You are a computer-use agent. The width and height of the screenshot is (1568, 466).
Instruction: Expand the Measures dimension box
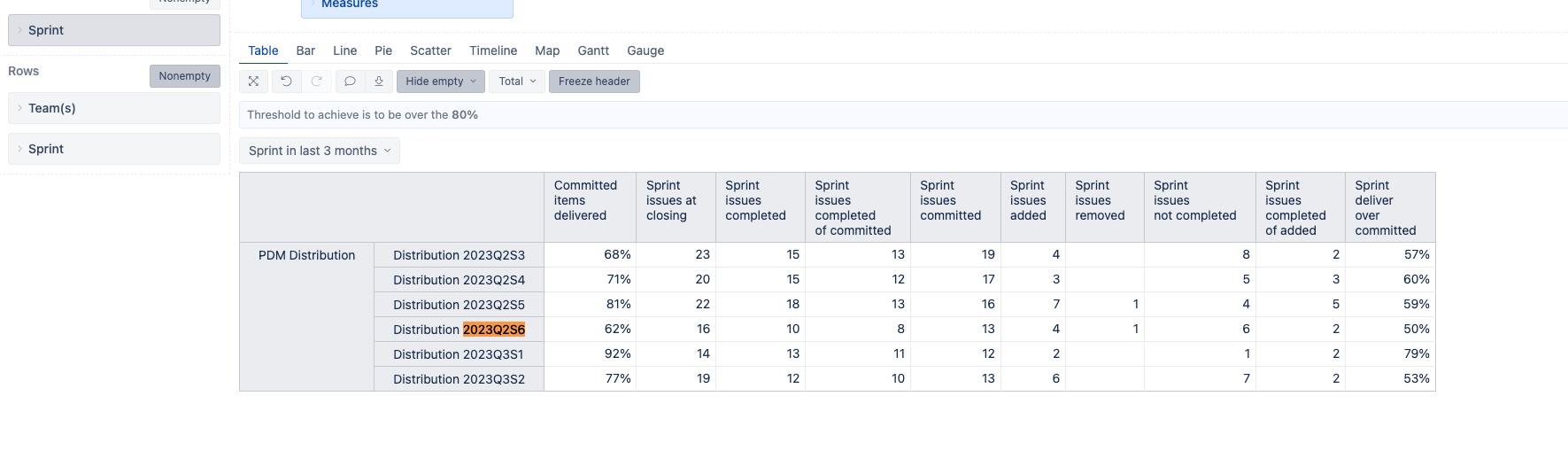coord(407,4)
